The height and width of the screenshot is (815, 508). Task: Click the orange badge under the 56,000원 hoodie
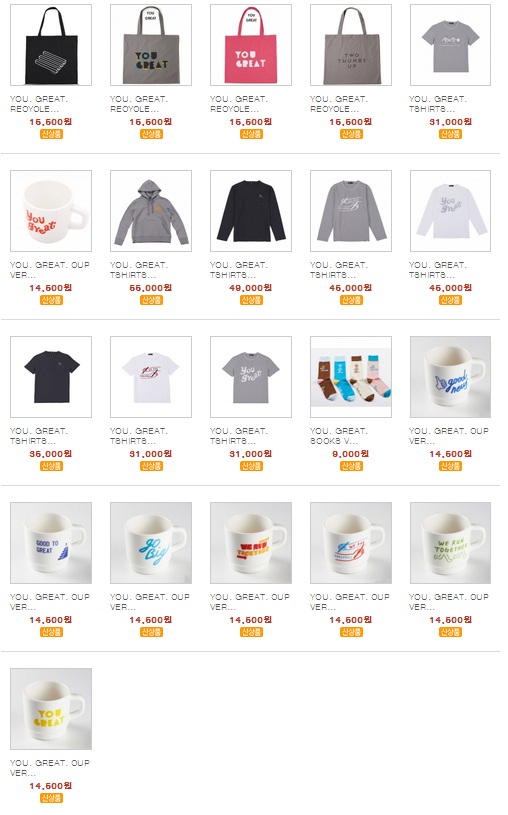pos(151,300)
